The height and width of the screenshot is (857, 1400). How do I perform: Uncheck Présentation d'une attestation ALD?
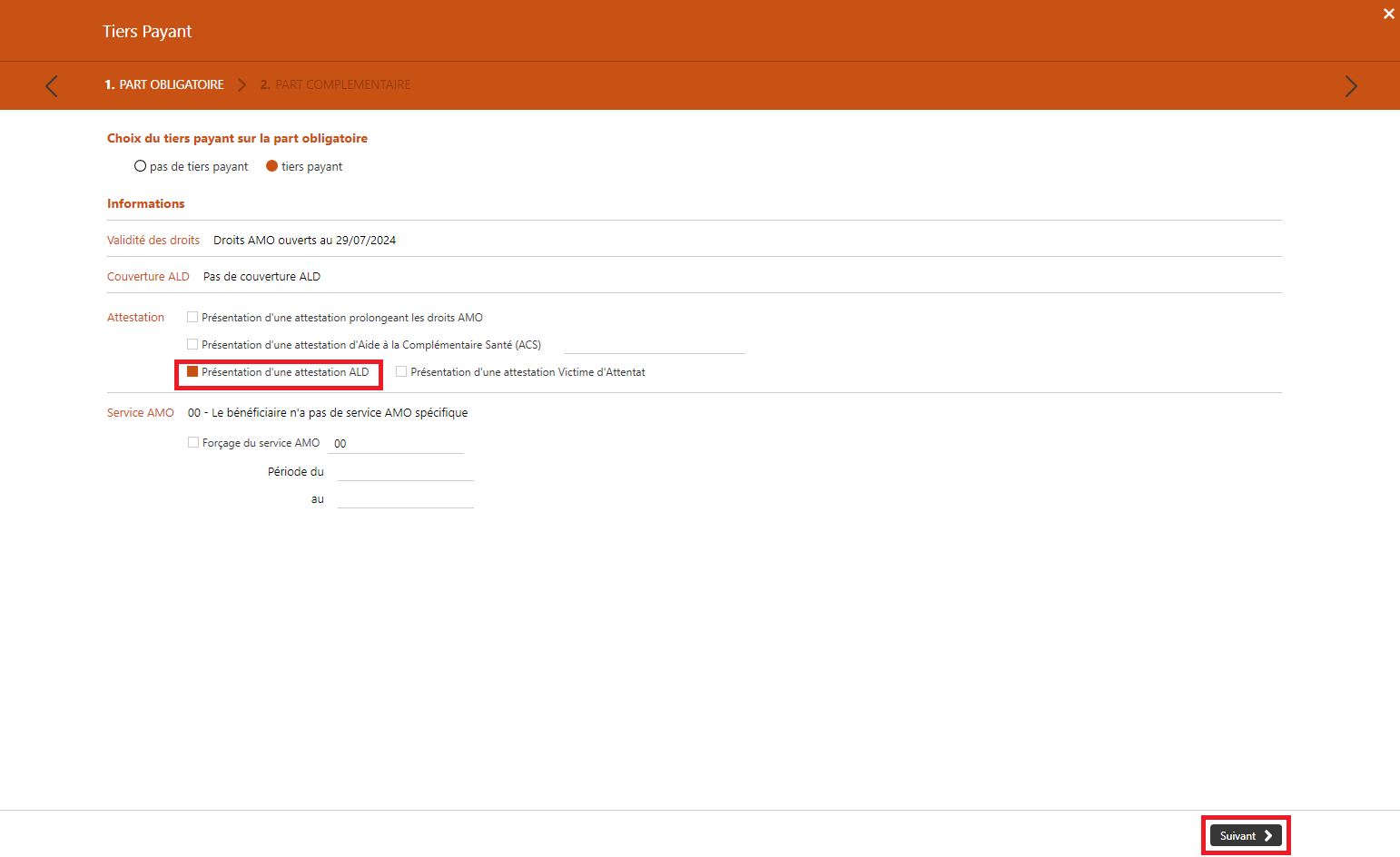(192, 372)
